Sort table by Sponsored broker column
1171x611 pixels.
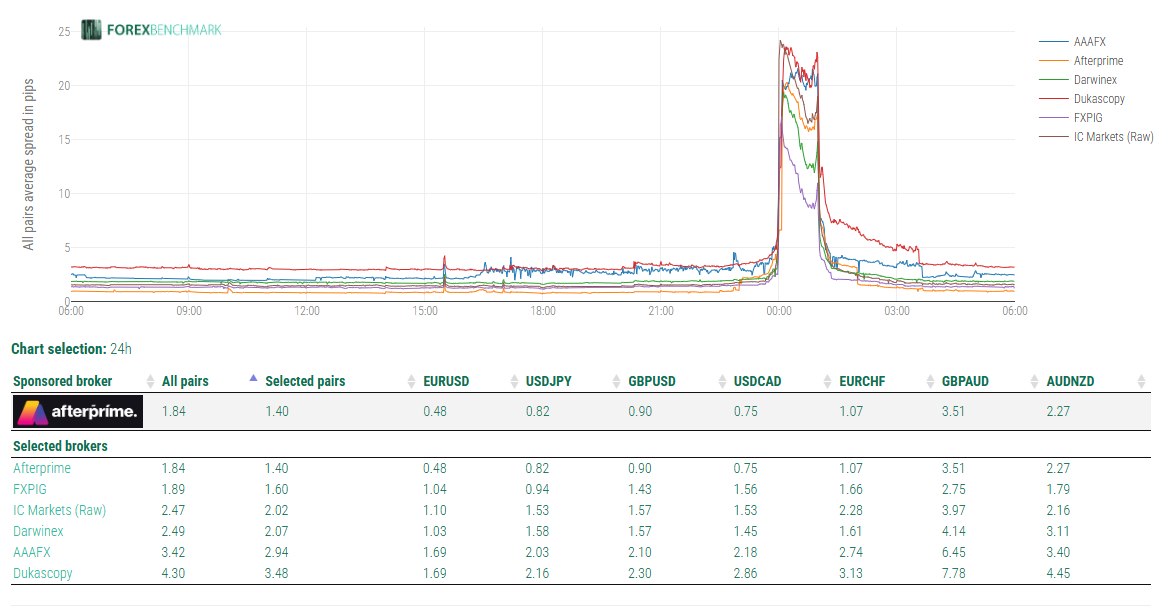coord(63,381)
